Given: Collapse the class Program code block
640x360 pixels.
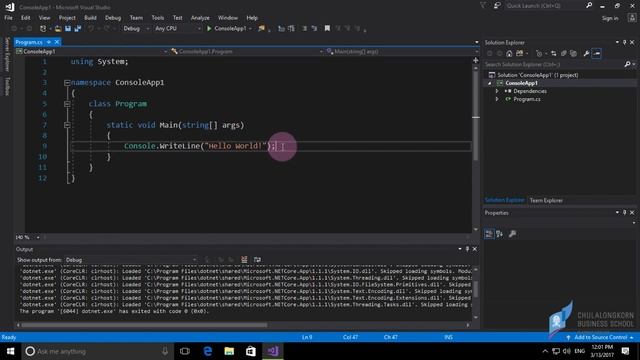Looking at the screenshot, I should (x=67, y=104).
